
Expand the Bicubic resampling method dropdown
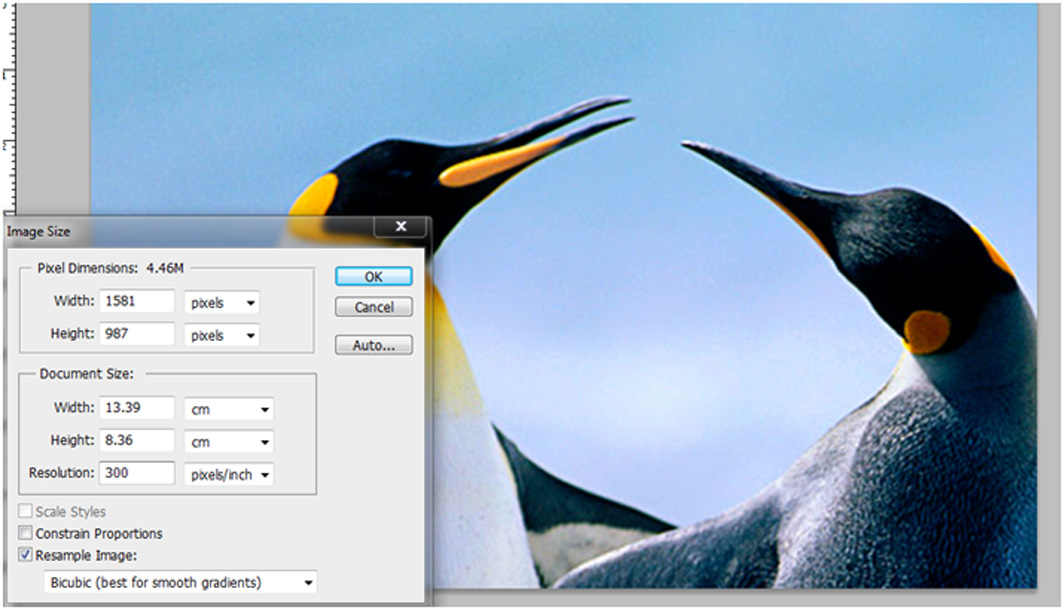[x=180, y=582]
